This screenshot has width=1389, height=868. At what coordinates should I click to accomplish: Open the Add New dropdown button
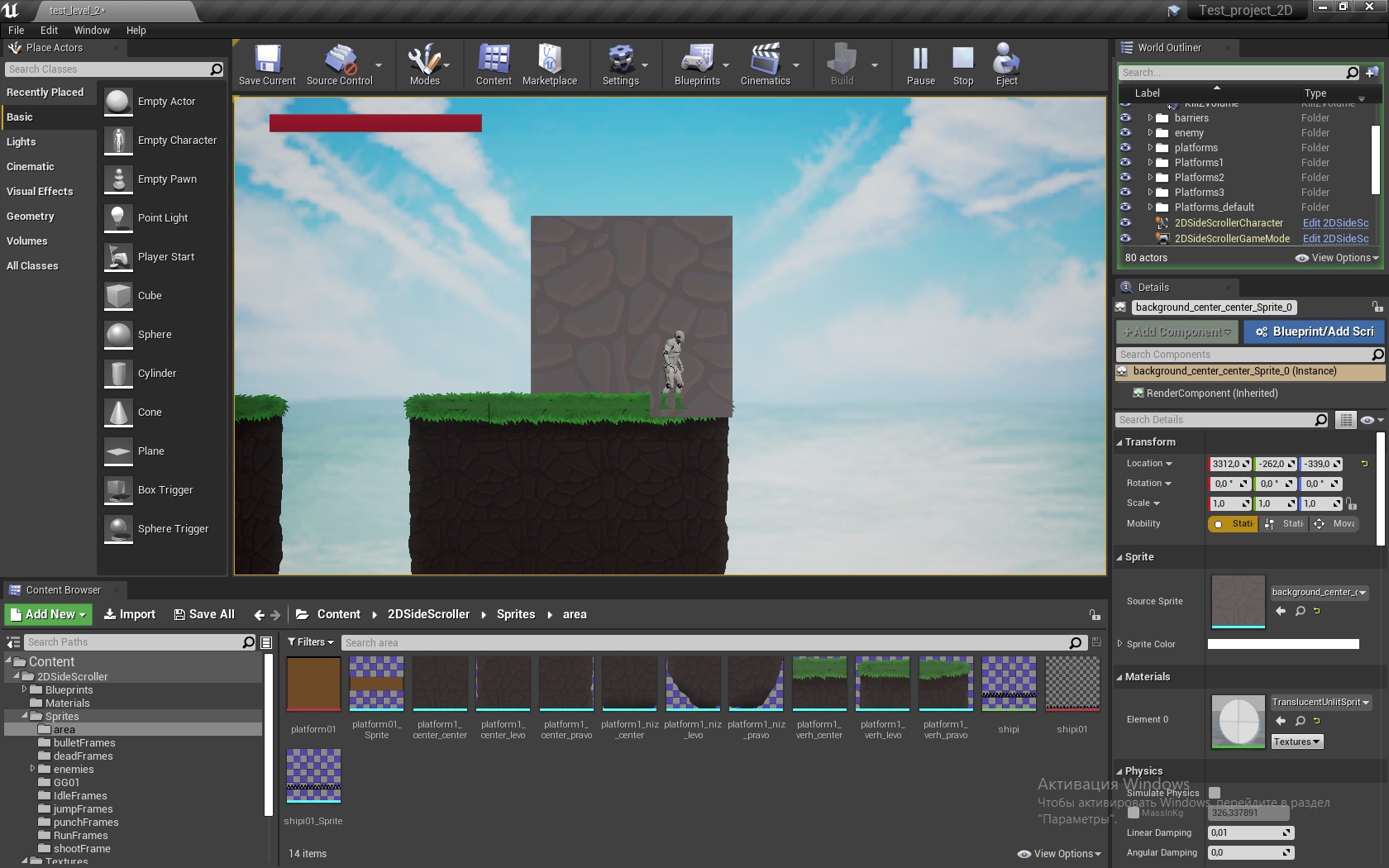pyautogui.click(x=49, y=614)
